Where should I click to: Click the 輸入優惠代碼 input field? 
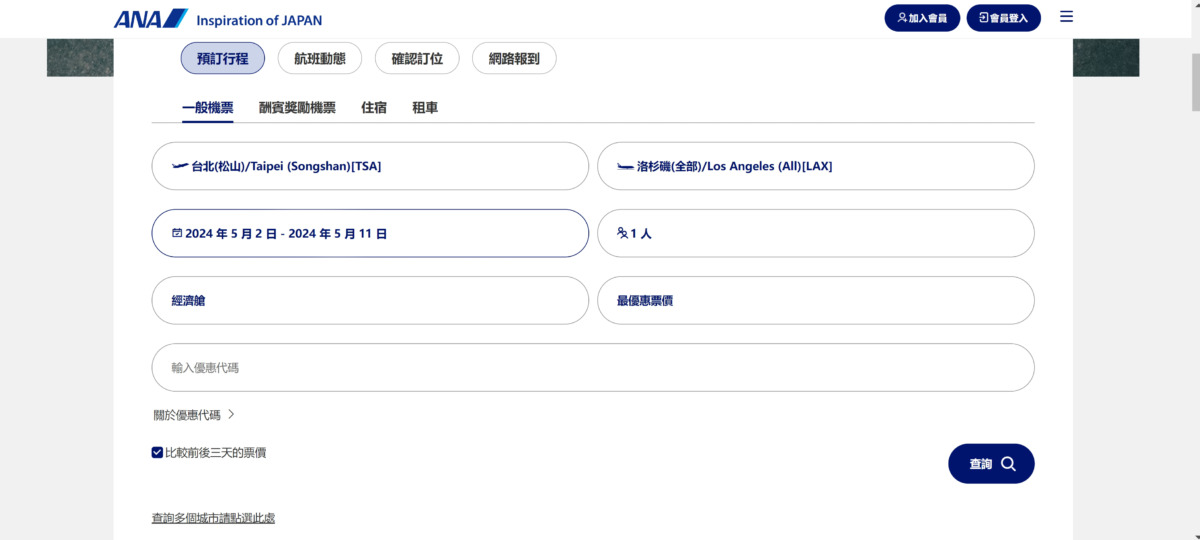592,368
